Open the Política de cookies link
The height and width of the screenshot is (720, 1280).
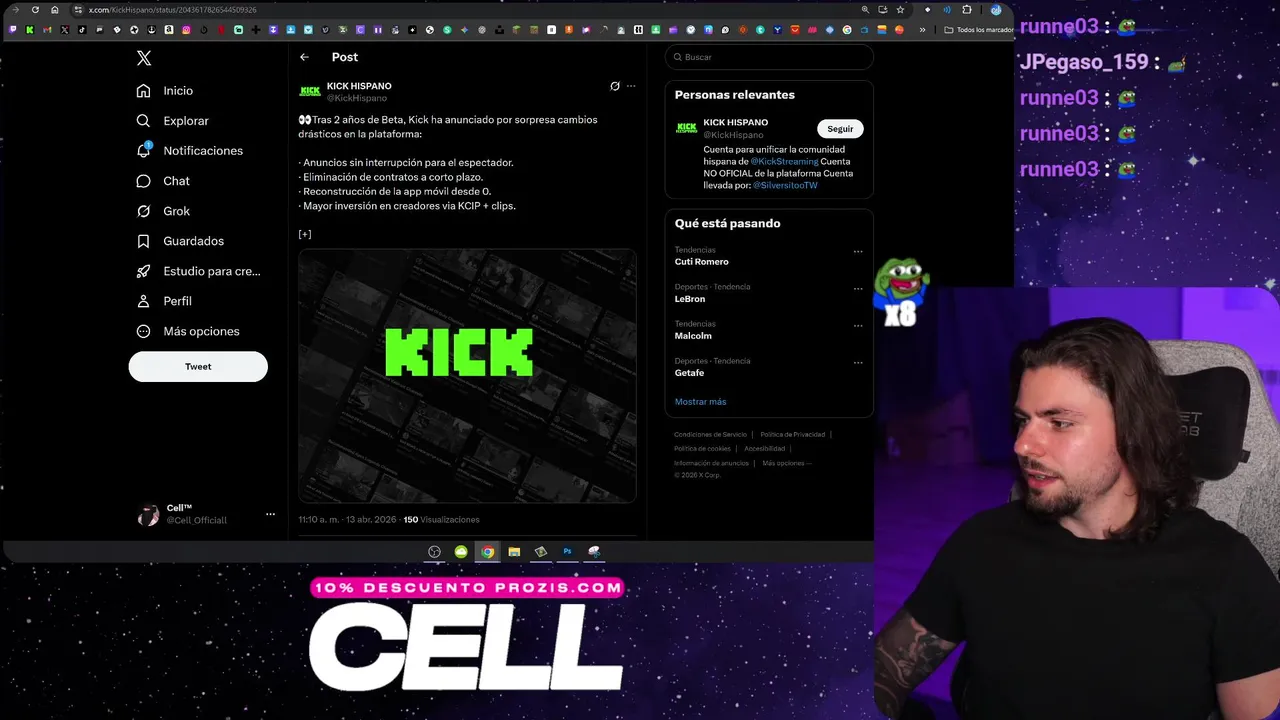702,449
